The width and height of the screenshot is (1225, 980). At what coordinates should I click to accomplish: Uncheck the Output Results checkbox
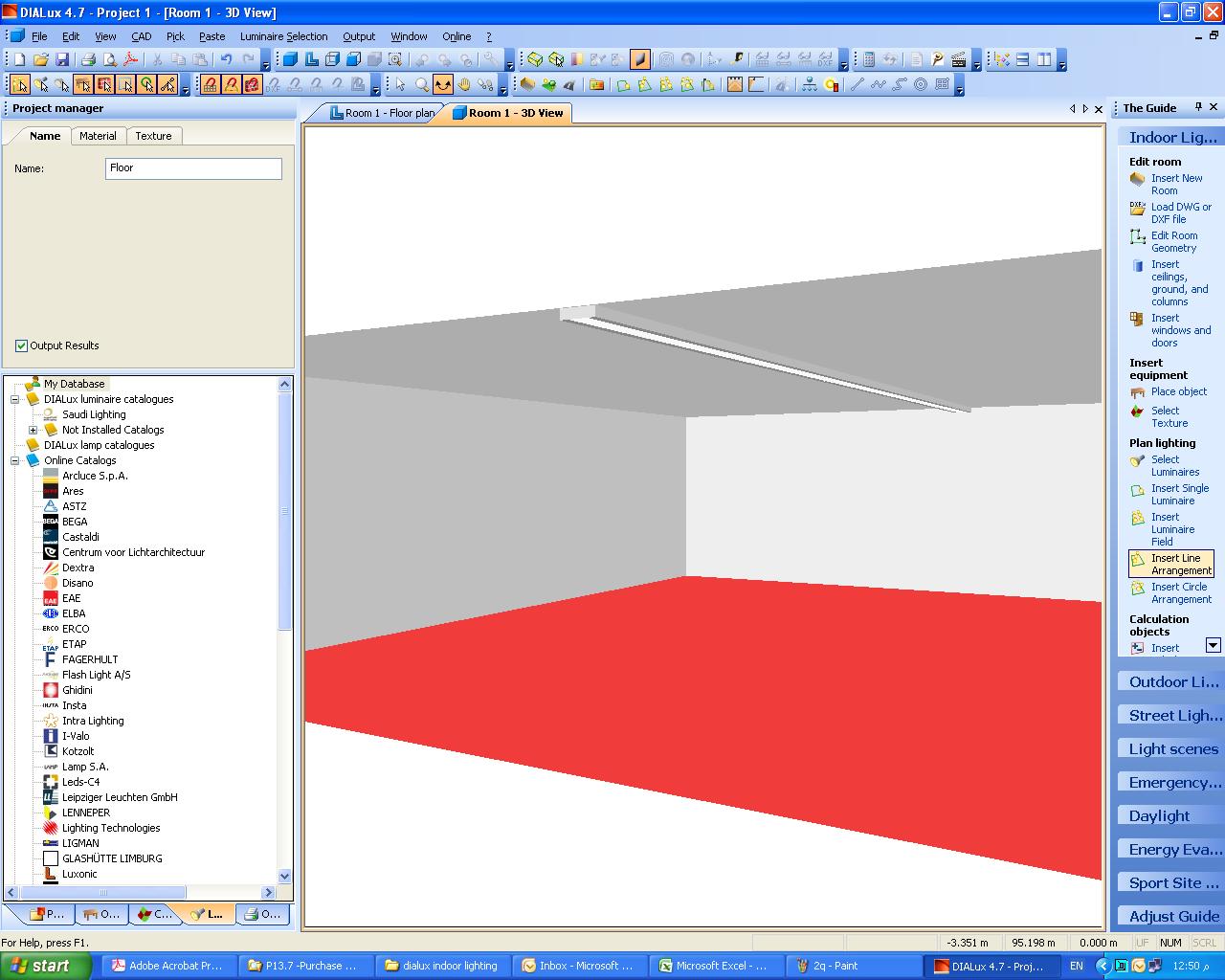coord(21,345)
